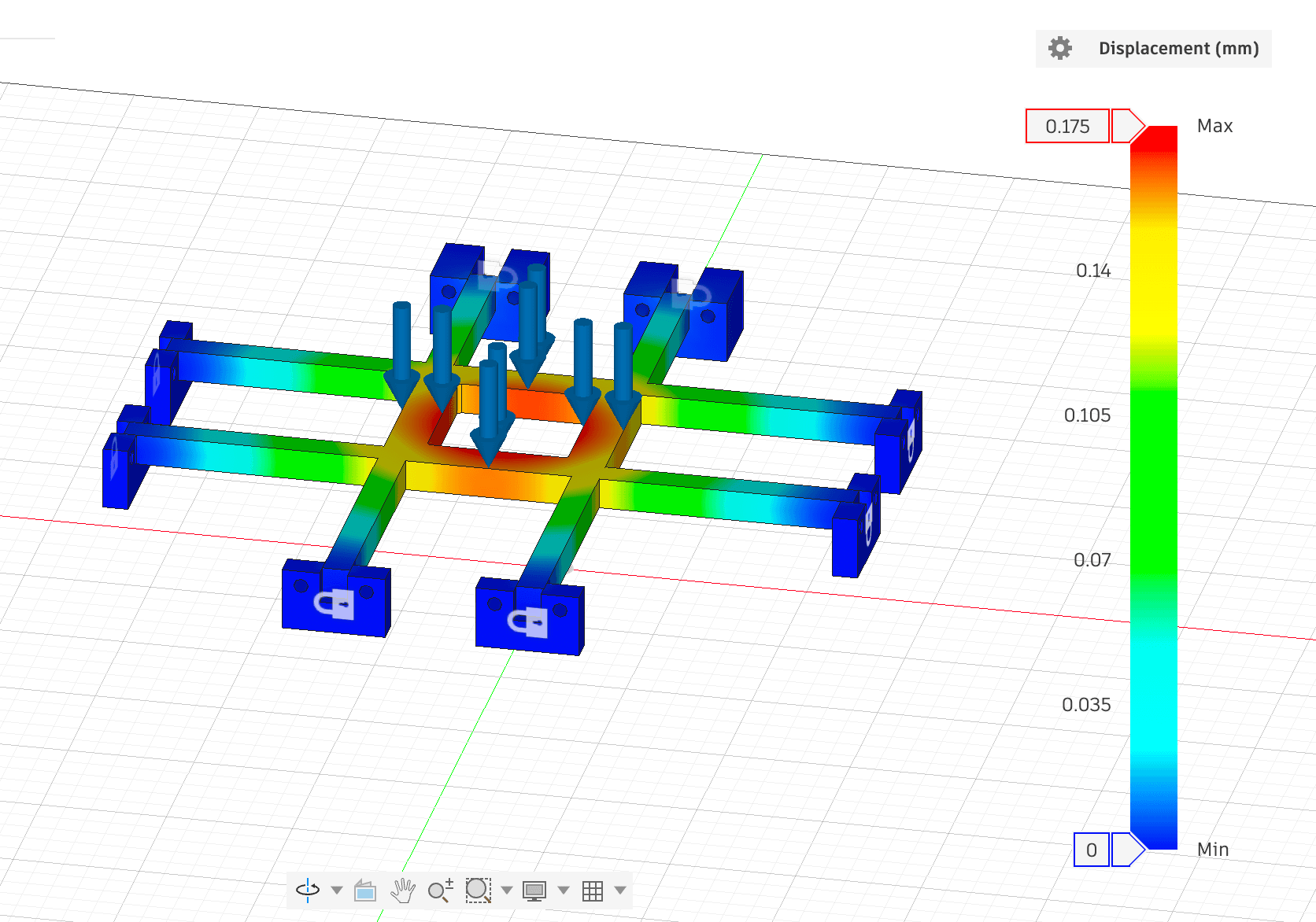This screenshot has height=922, width=1316.
Task: Open the Orbit tool dropdown arrow
Action: tap(337, 891)
